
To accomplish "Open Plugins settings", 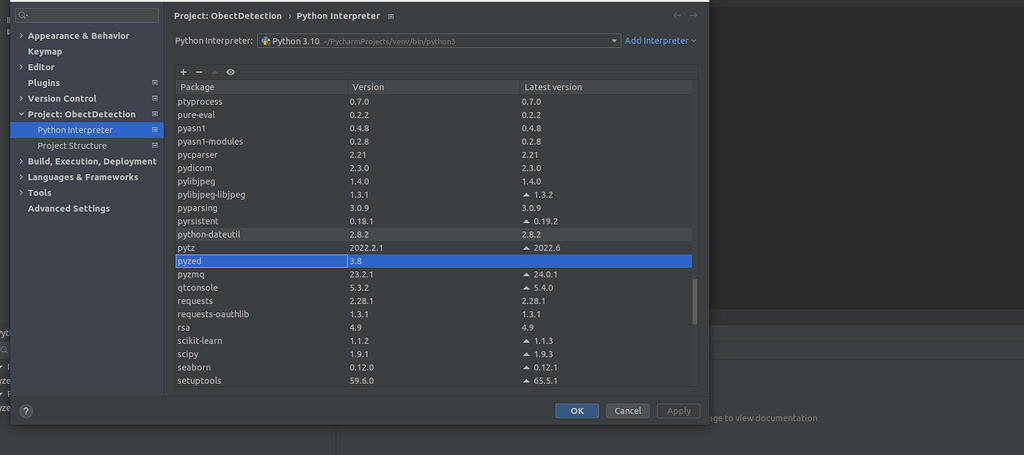I will [x=44, y=83].
